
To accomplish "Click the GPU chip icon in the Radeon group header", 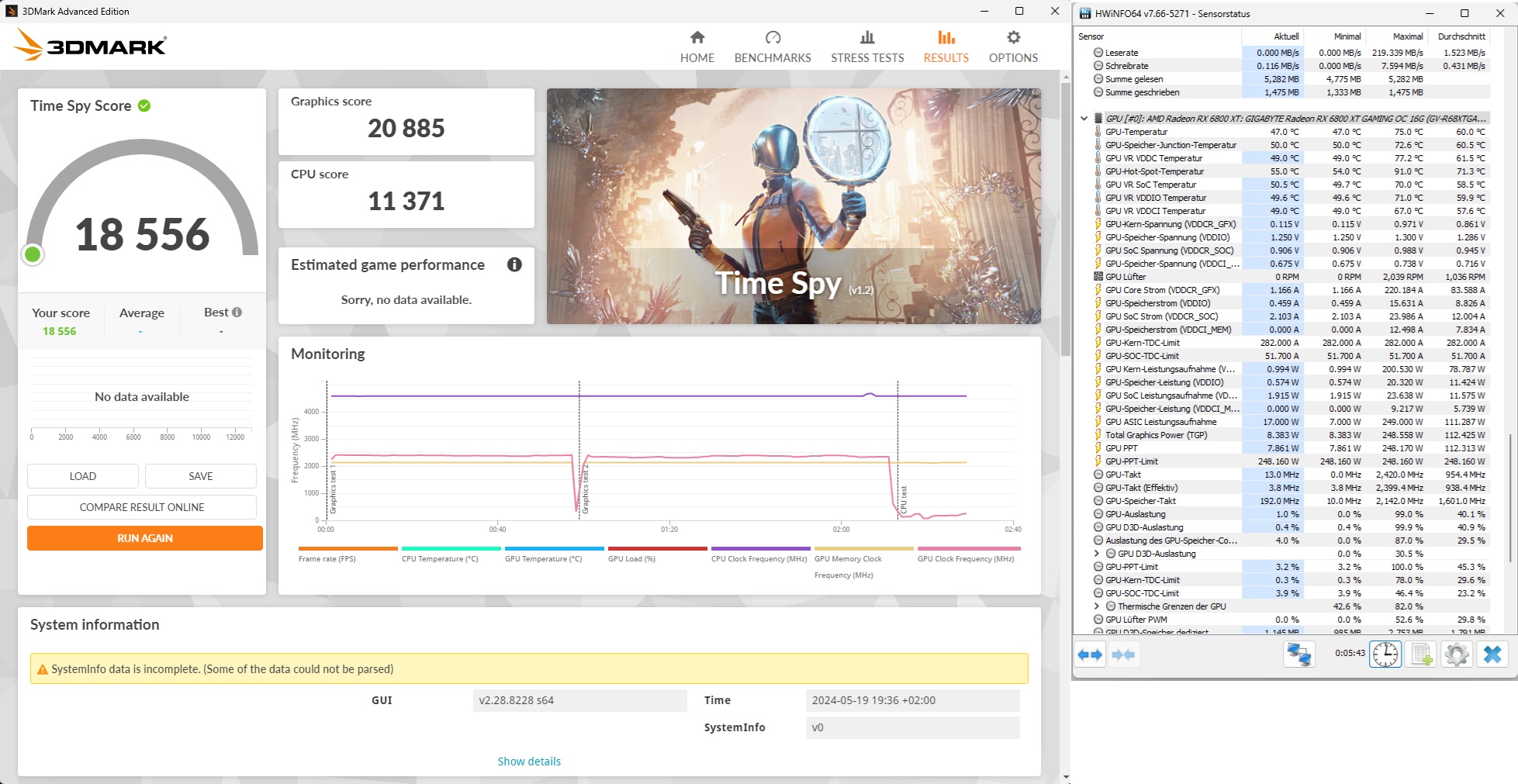I will (x=1098, y=119).
